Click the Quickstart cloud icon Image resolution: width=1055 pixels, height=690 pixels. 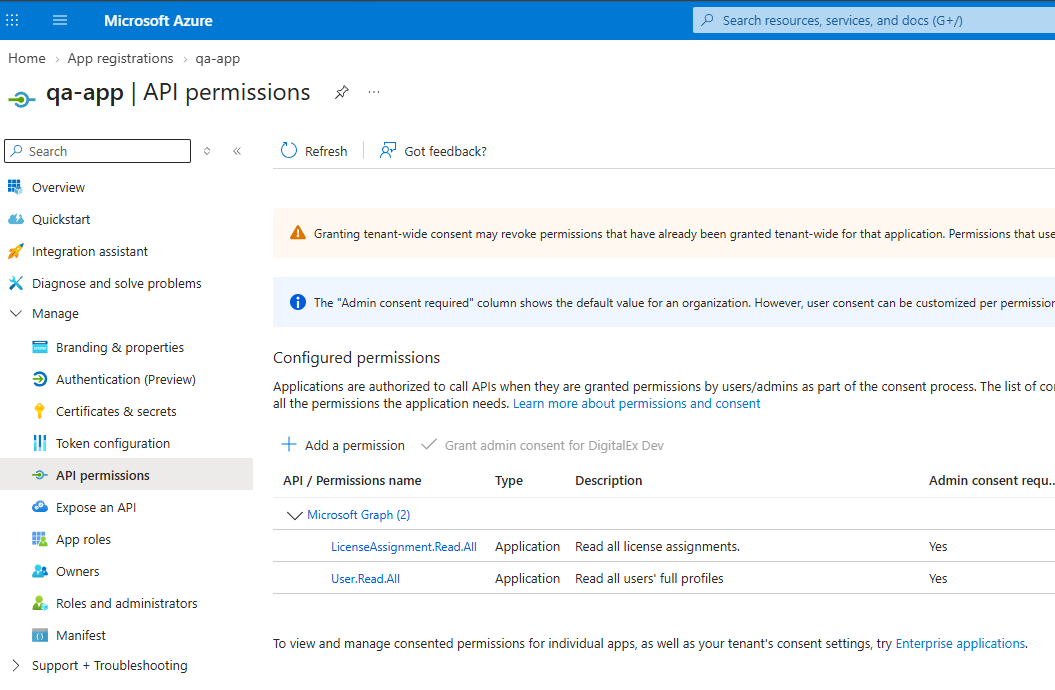tap(15, 219)
